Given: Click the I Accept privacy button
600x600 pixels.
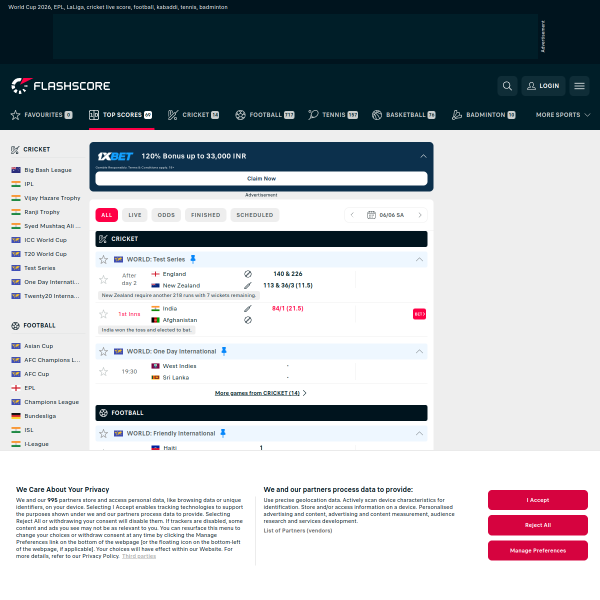Looking at the screenshot, I should point(538,500).
